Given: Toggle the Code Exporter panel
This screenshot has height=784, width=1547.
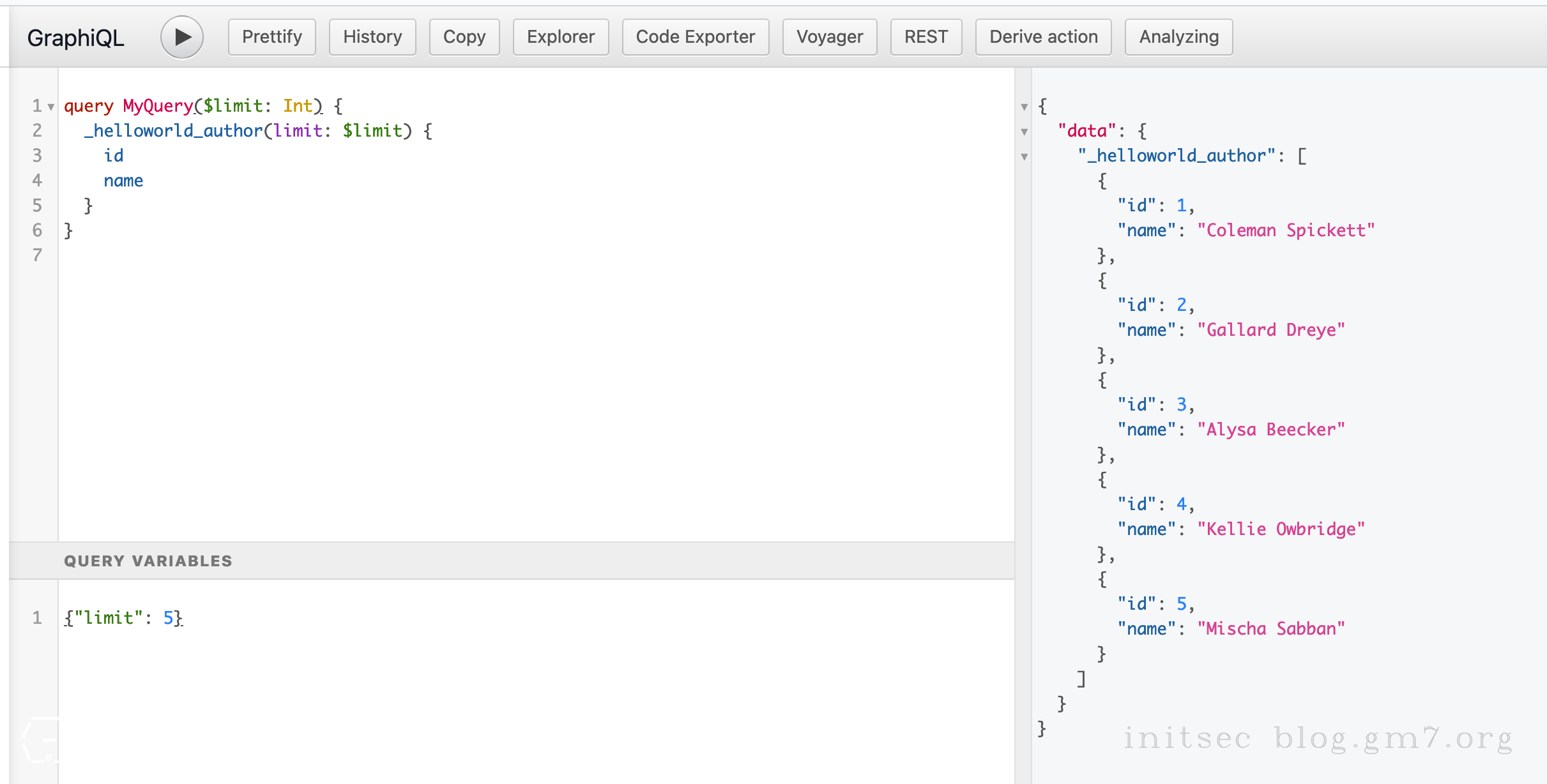Looking at the screenshot, I should (x=695, y=37).
